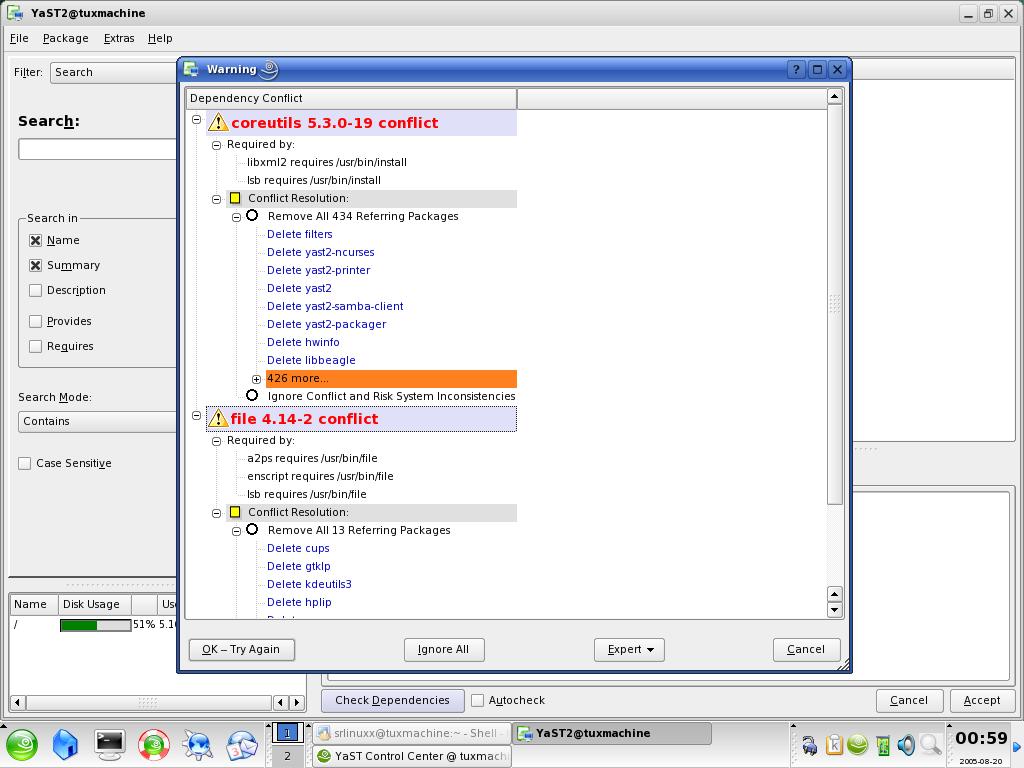
Task: Select Remove All 13 Referring Packages radio
Action: click(252, 530)
